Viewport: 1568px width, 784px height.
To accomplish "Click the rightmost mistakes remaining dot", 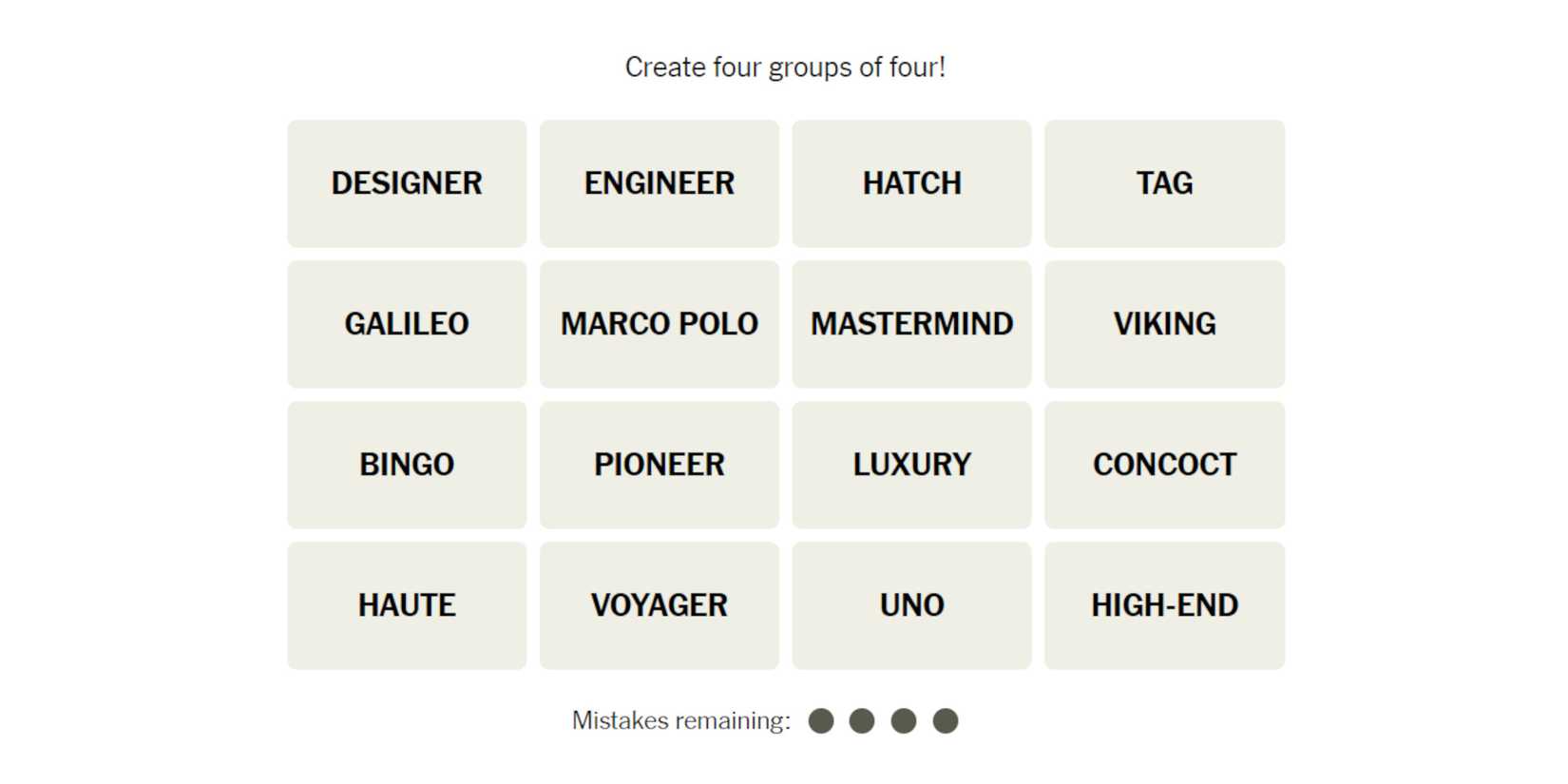I will pyautogui.click(x=945, y=721).
